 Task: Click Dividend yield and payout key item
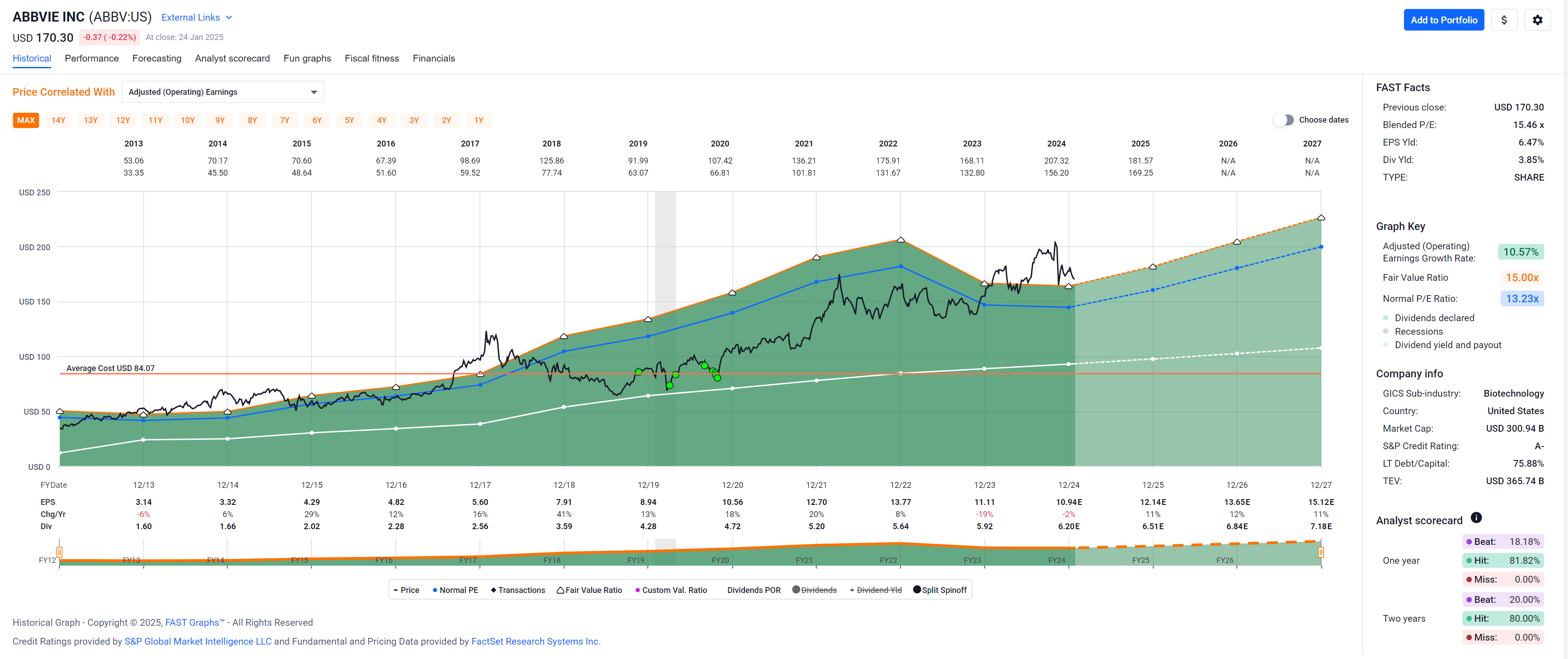pos(1441,345)
